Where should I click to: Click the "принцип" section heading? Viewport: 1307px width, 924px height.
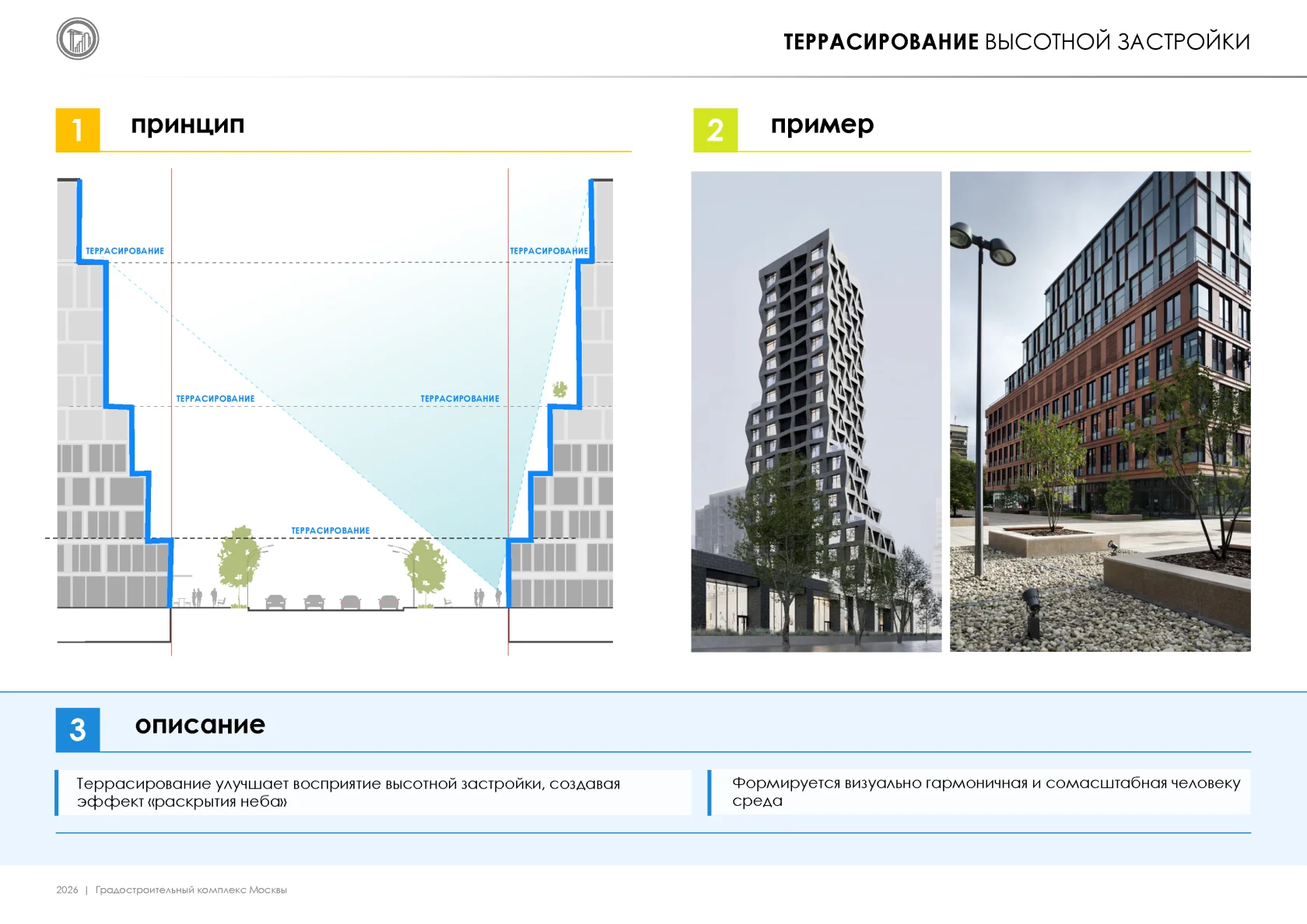tap(187, 124)
